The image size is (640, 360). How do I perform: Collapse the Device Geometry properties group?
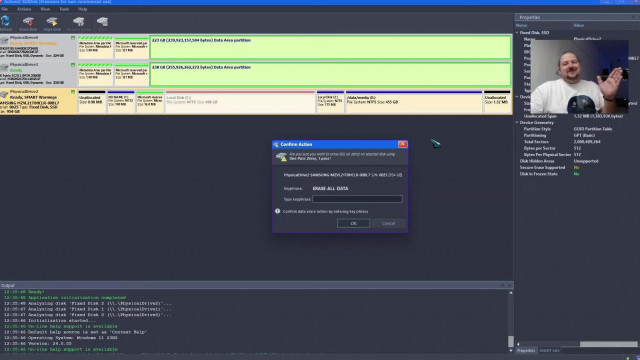[x=517, y=122]
